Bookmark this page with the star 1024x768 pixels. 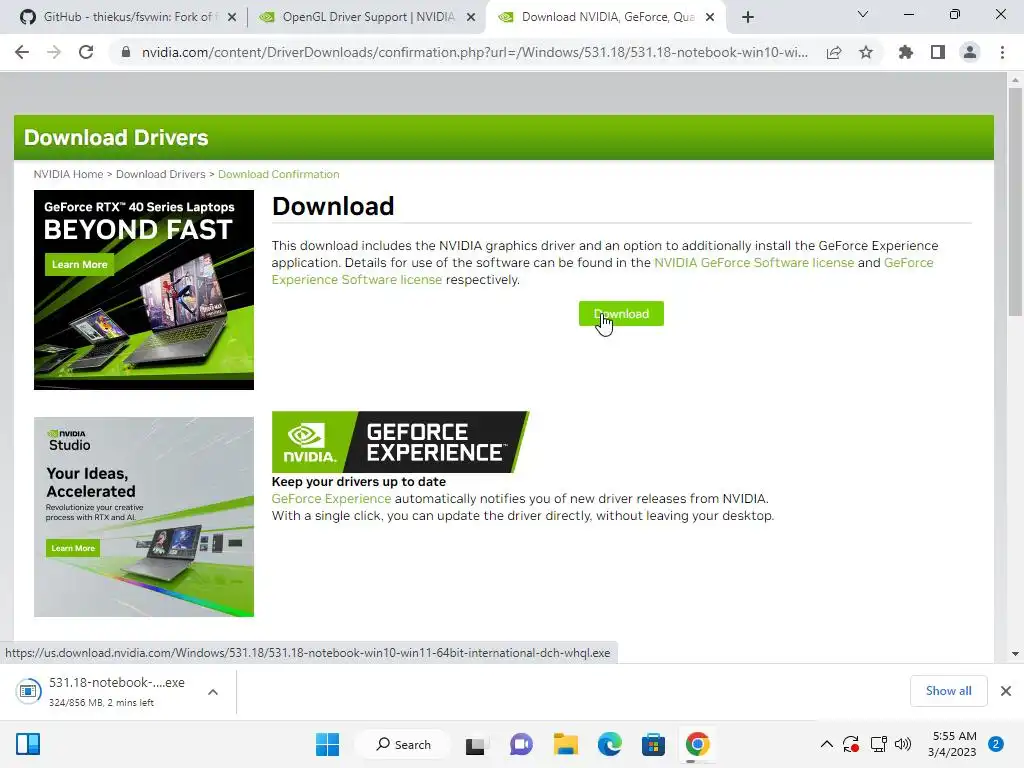[x=866, y=52]
